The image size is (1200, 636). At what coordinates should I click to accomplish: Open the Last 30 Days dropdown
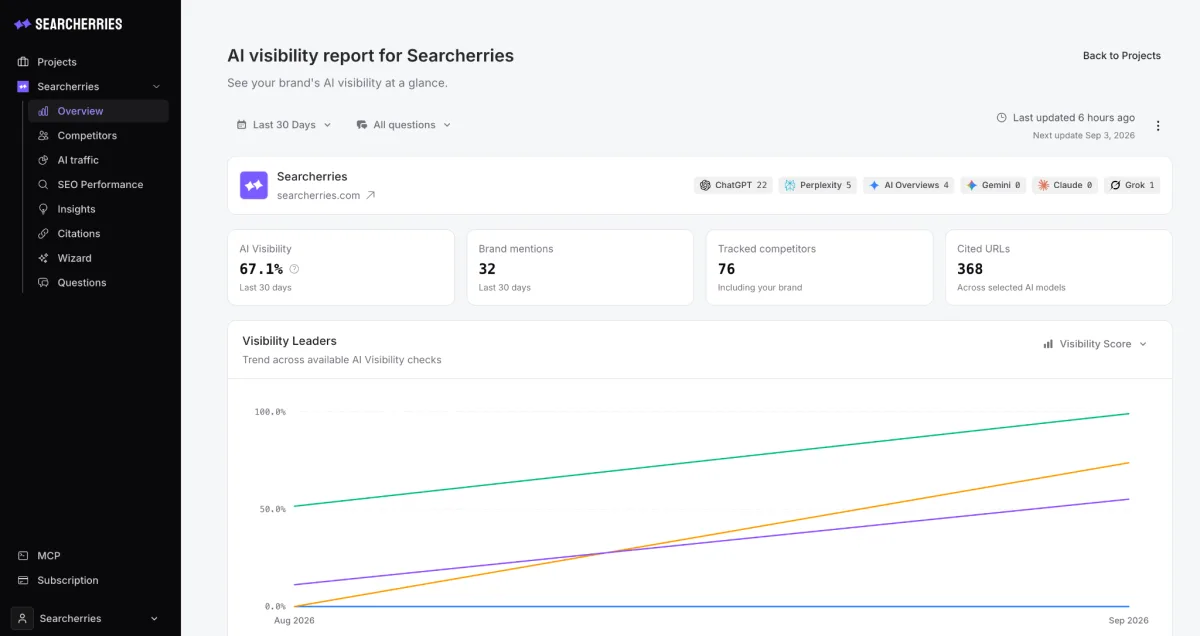click(x=284, y=125)
